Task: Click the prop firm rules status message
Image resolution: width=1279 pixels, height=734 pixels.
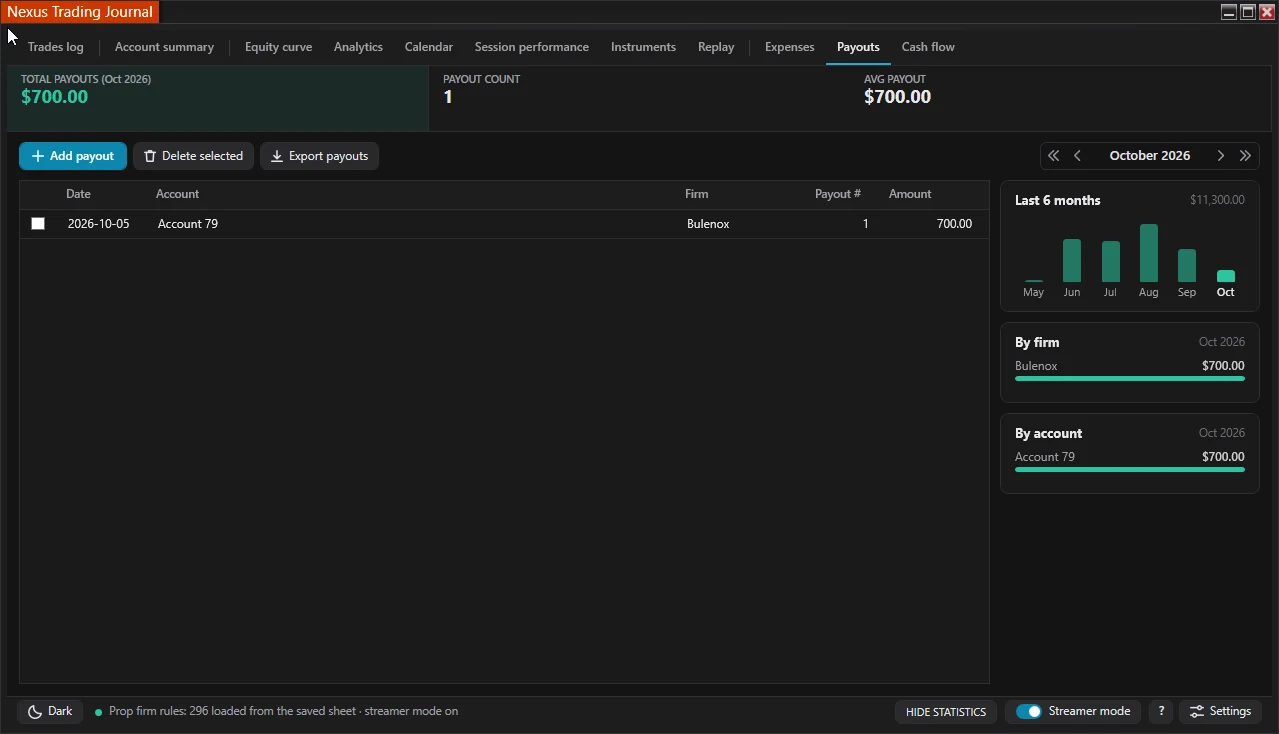Action: [x=284, y=712]
